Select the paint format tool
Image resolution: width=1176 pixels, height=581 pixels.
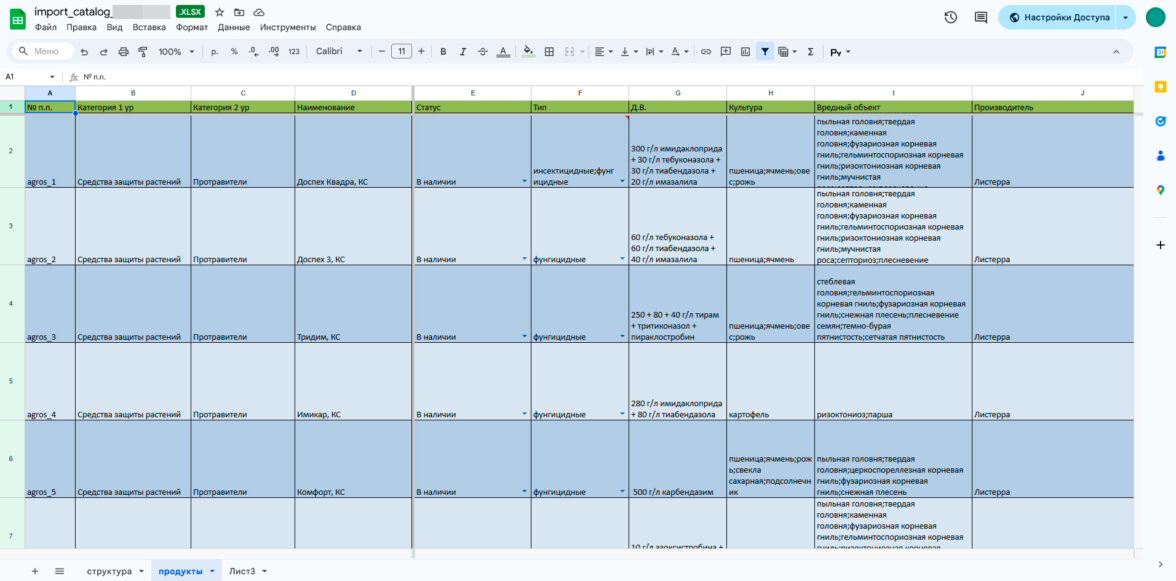142,51
